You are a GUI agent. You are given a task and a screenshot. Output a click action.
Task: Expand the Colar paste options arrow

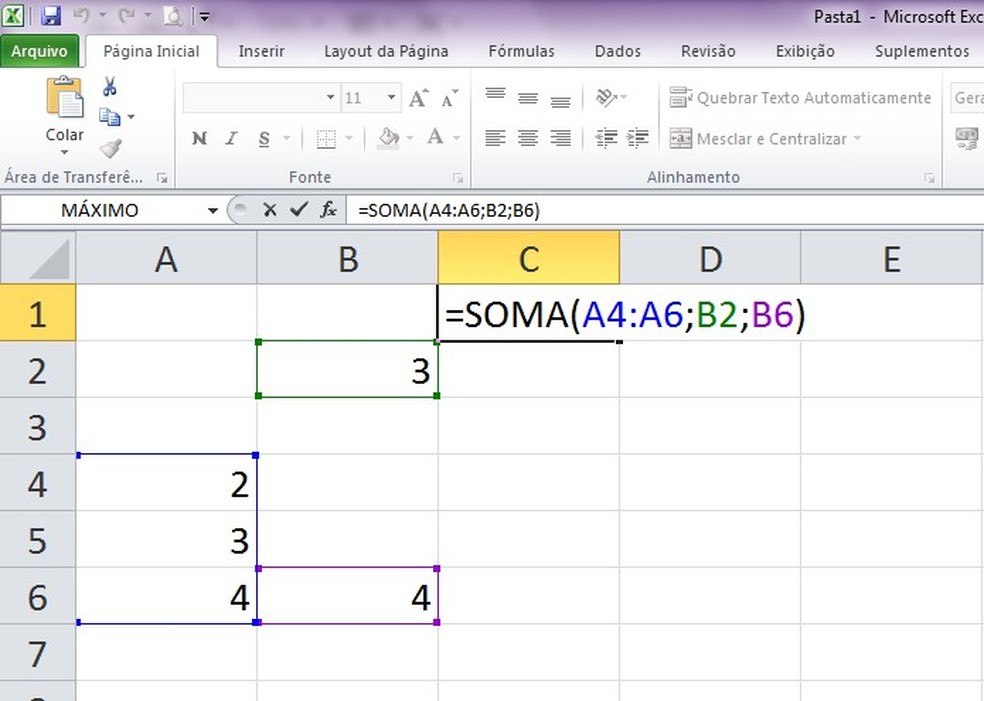[65, 153]
